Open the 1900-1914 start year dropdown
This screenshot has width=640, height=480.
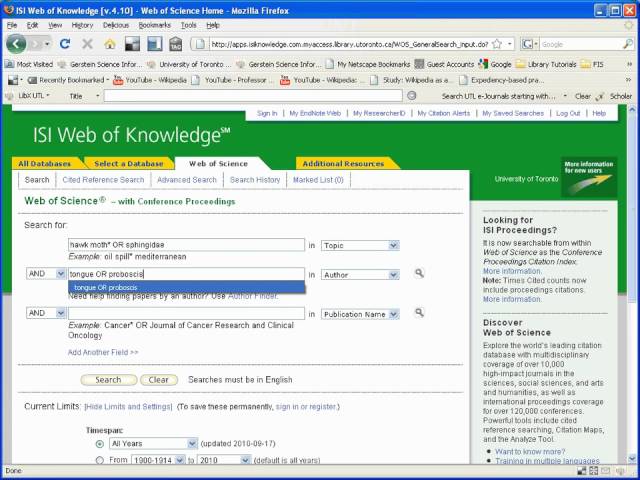(158, 460)
